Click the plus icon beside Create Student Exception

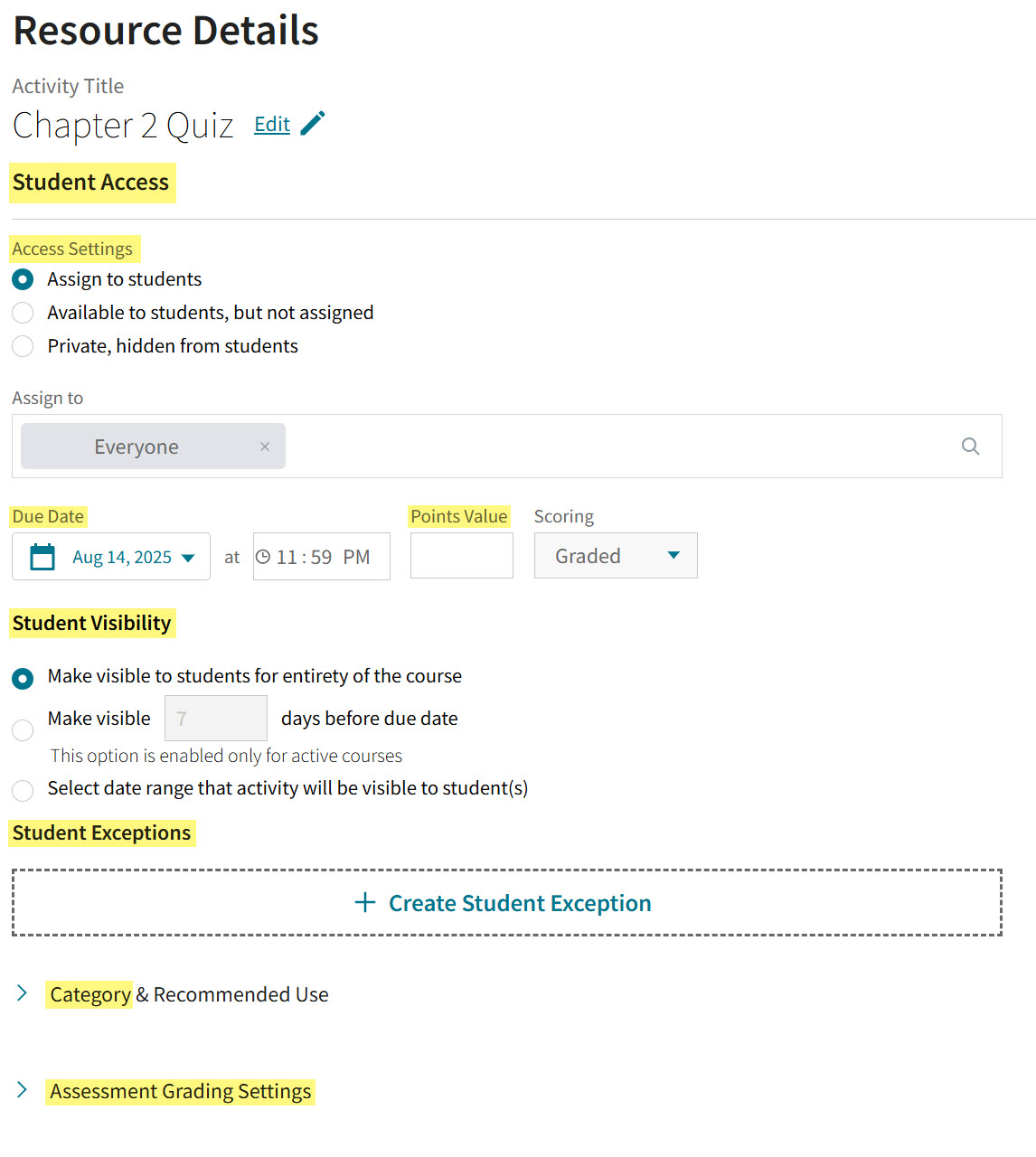click(x=364, y=902)
